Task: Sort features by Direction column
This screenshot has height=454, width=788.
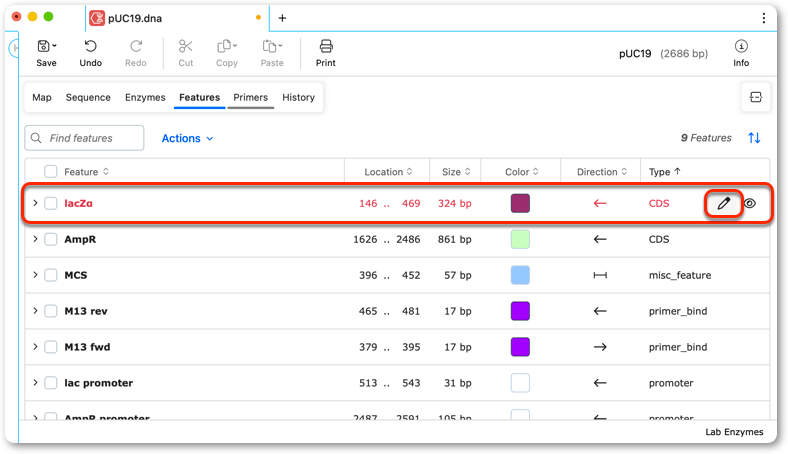Action: 602,172
